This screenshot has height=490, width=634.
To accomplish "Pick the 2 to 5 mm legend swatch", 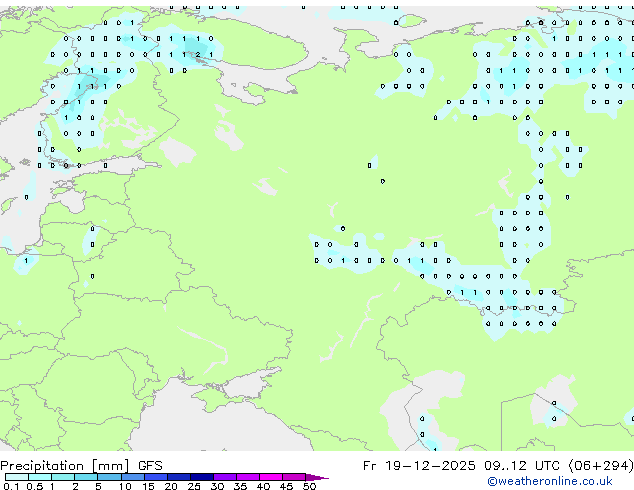I will click(x=86, y=477).
